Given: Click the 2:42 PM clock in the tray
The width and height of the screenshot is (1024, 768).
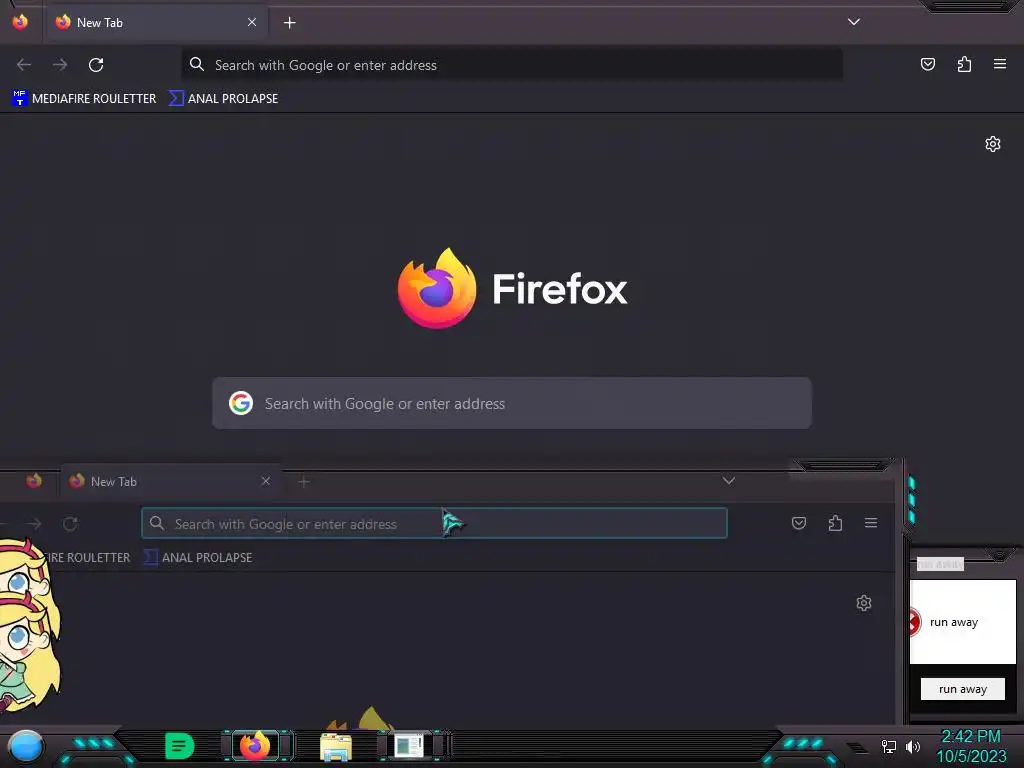Looking at the screenshot, I should point(971,737).
